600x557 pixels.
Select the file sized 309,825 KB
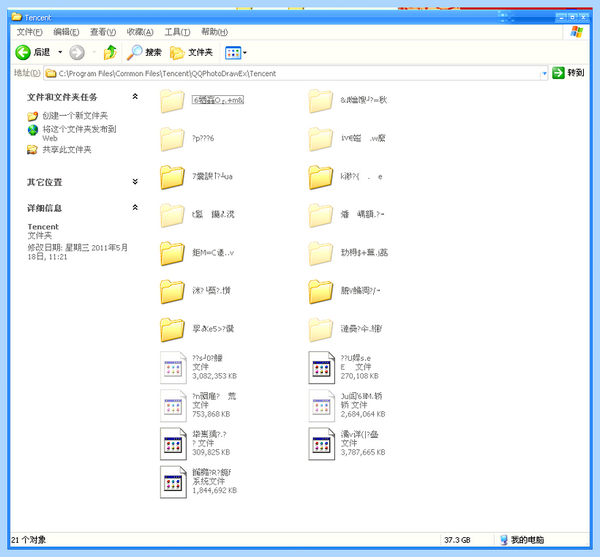pos(195,444)
